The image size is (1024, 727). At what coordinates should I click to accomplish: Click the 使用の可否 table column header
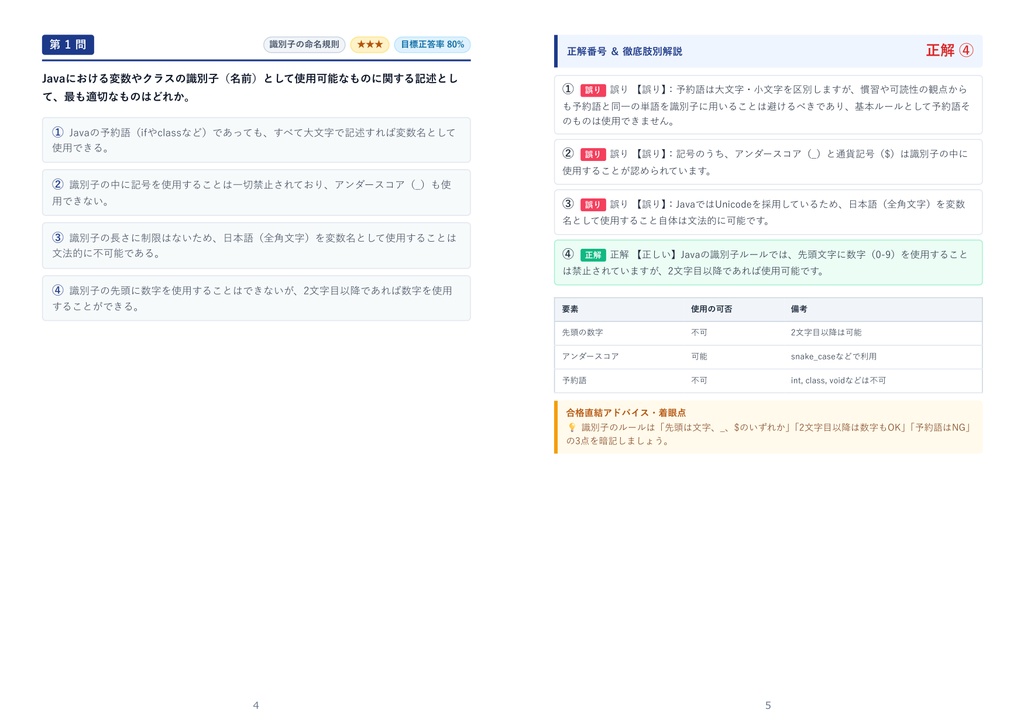(x=711, y=309)
